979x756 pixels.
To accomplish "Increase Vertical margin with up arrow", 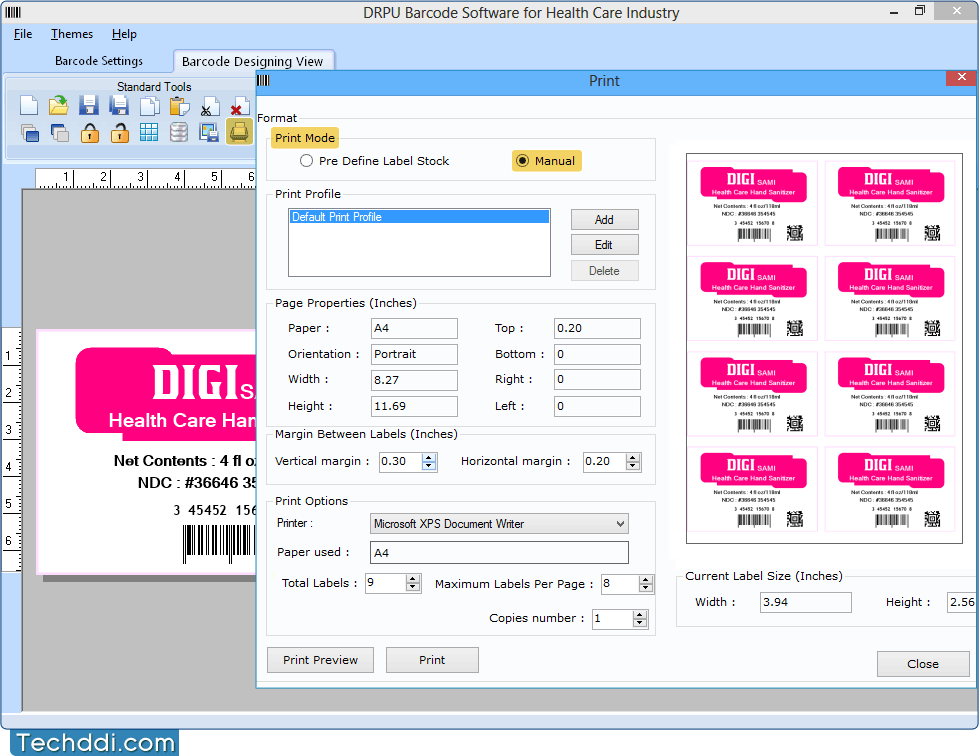I will tap(429, 458).
